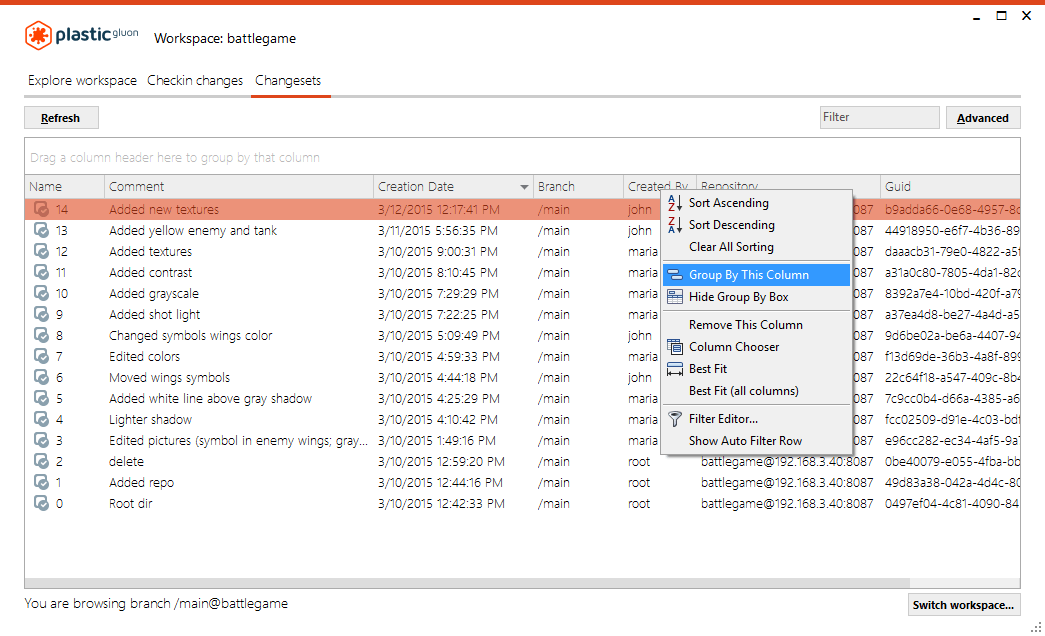The width and height of the screenshot is (1045, 636).
Task: Select Show Auto Filter Row entry
Action: point(756,441)
